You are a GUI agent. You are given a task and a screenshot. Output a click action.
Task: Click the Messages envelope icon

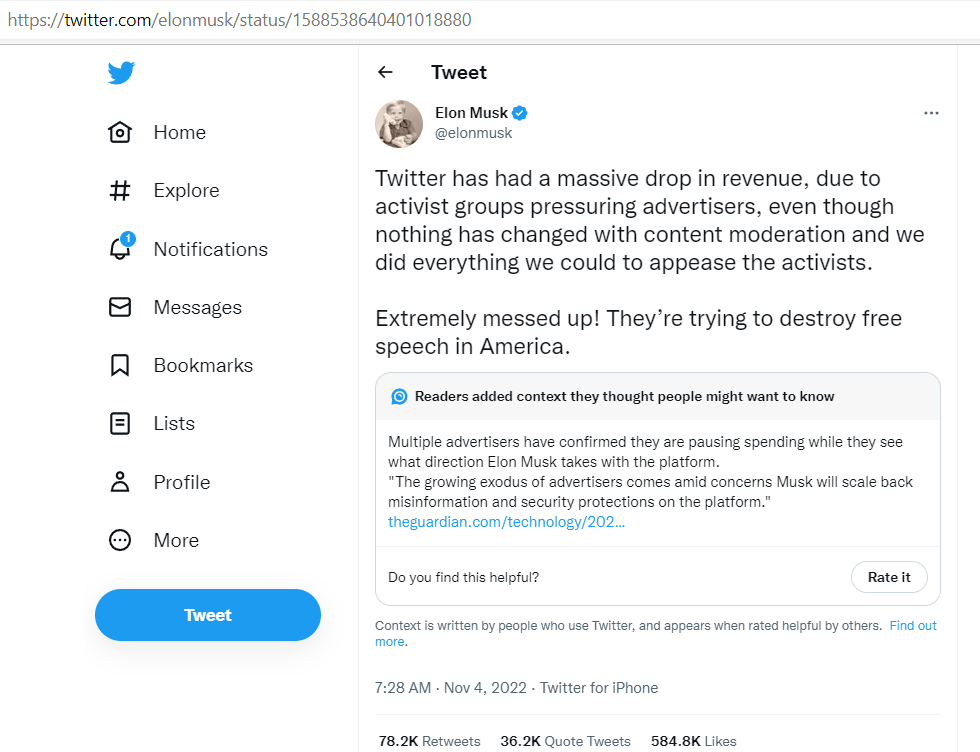[x=120, y=307]
